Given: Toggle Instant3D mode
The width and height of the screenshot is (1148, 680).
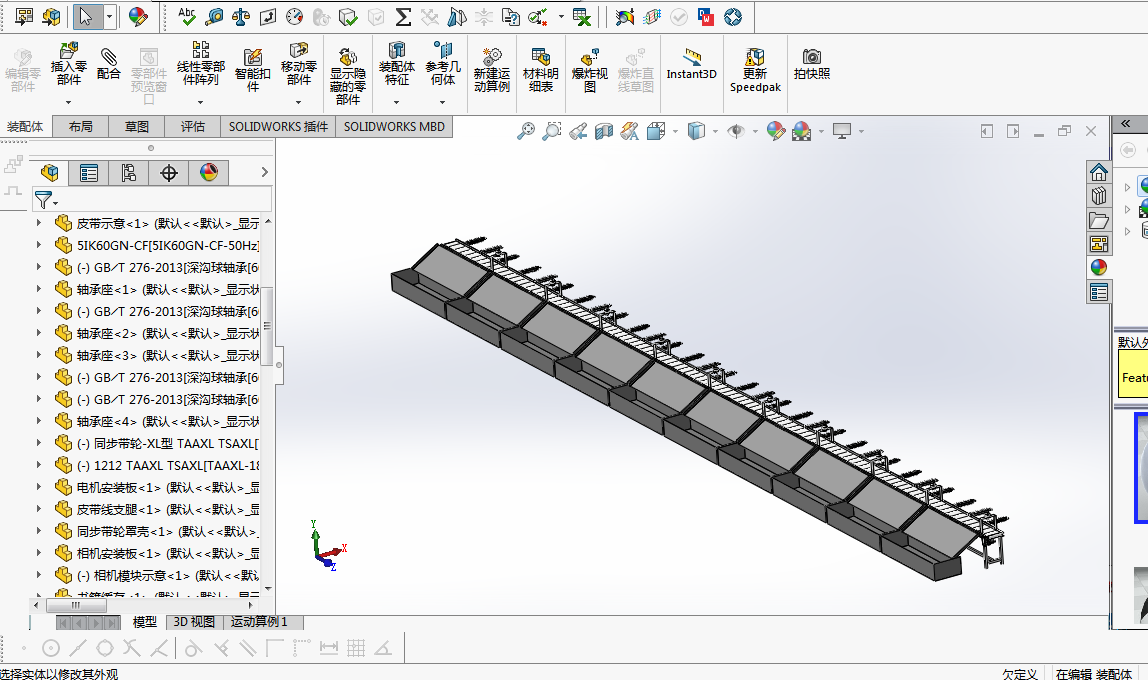Looking at the screenshot, I should point(691,64).
